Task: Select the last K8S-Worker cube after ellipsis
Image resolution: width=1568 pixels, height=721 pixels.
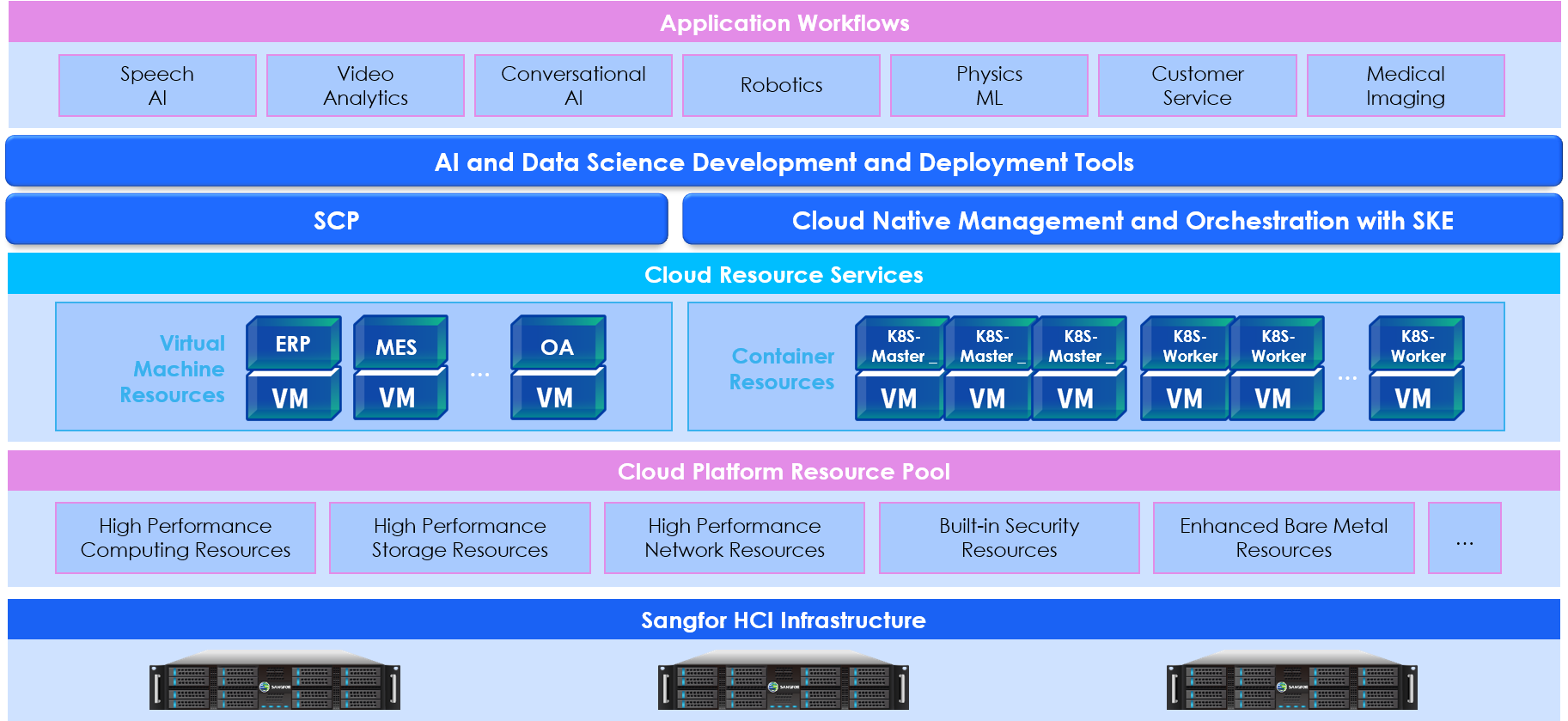Action: click(1416, 344)
